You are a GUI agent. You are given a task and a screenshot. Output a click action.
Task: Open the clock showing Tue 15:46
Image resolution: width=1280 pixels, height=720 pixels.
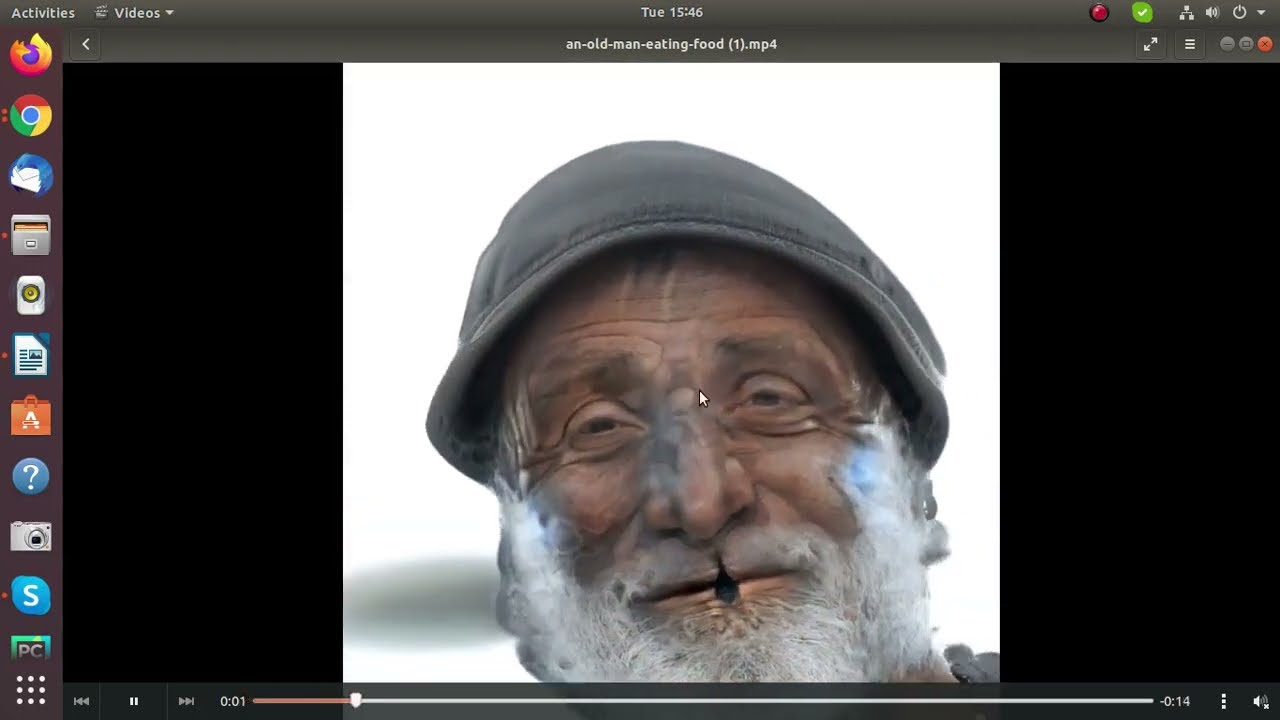coord(672,12)
